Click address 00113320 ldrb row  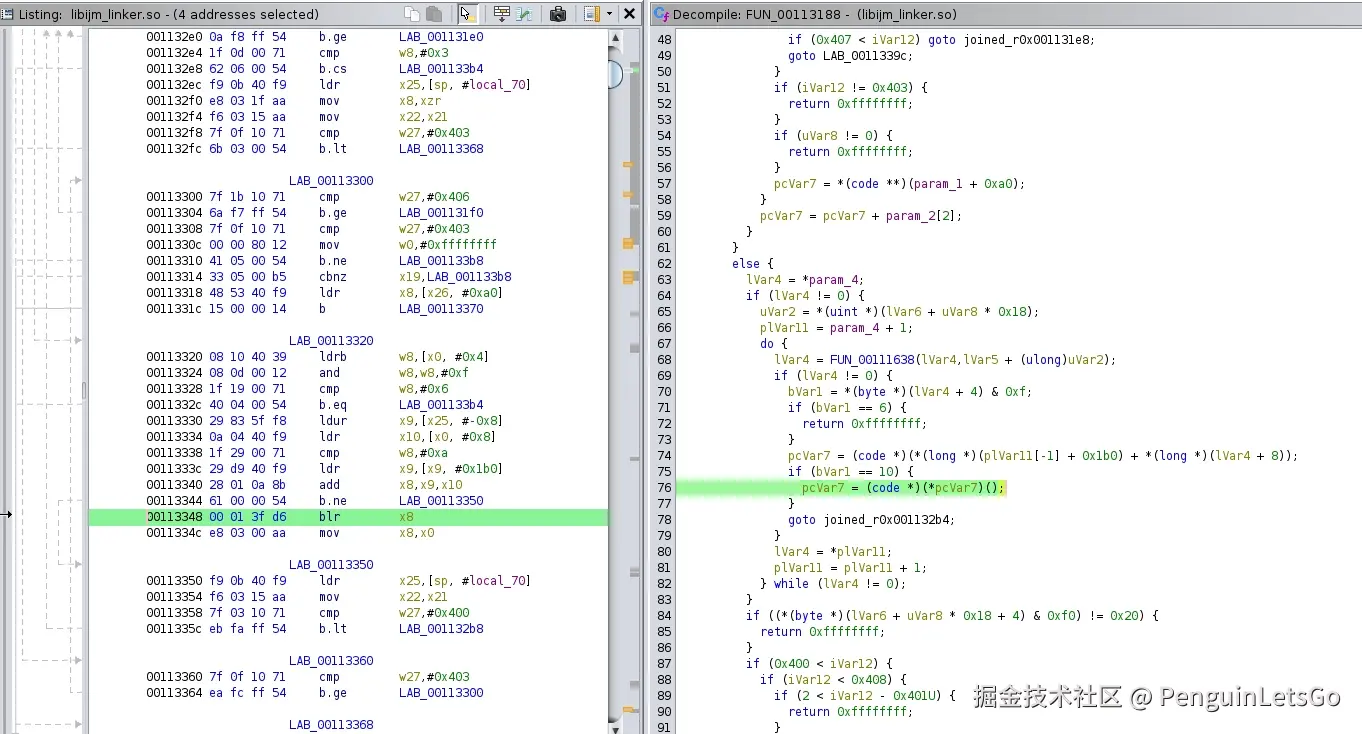point(173,357)
